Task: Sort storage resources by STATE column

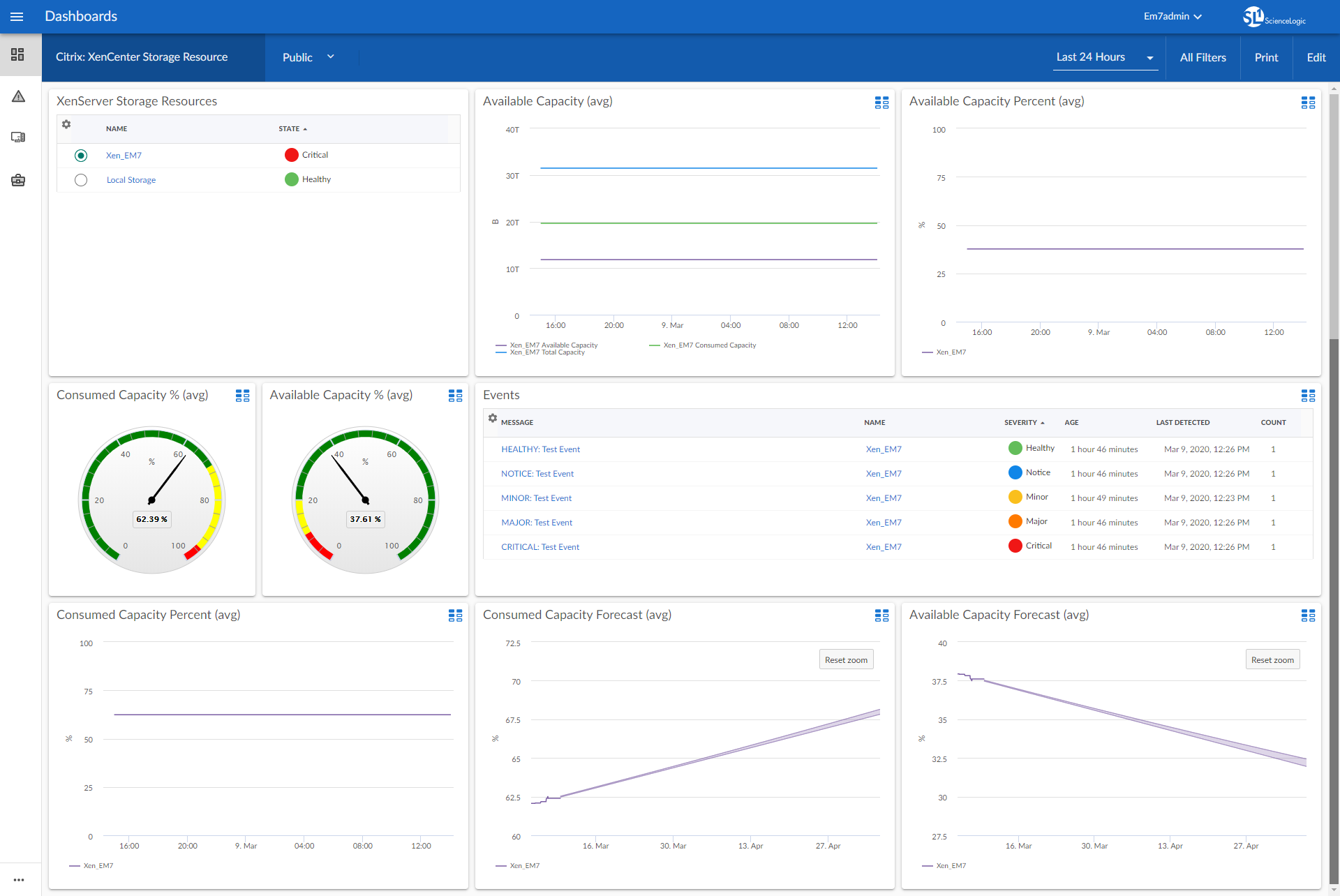Action: (x=292, y=129)
